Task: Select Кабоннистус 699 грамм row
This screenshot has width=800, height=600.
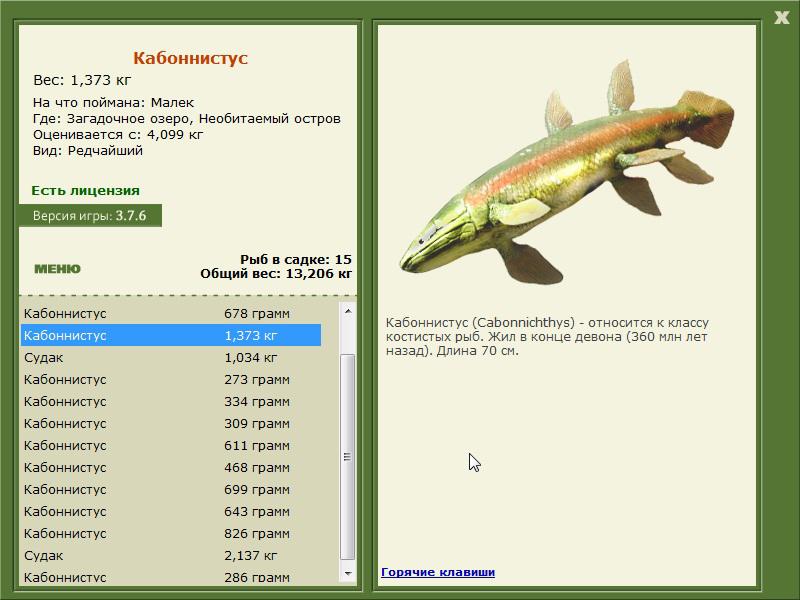Action: coord(171,489)
